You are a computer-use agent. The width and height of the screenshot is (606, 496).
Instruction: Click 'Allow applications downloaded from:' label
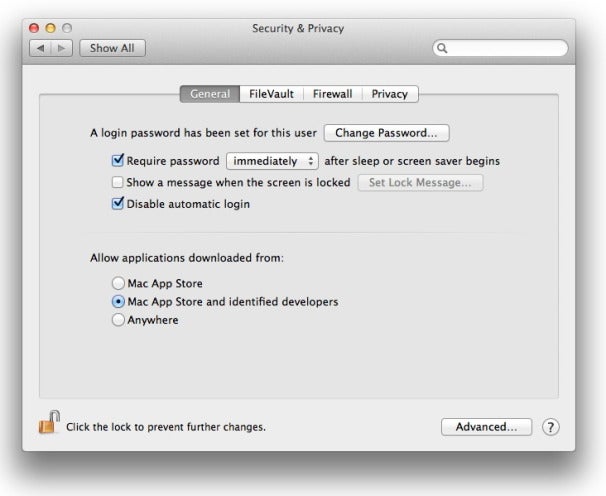(x=187, y=258)
